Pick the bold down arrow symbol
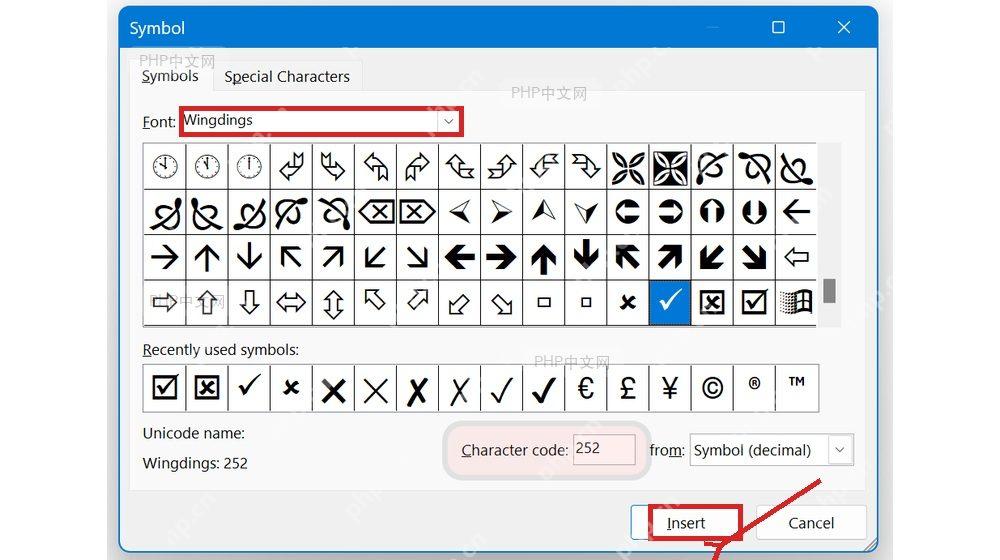 585,257
